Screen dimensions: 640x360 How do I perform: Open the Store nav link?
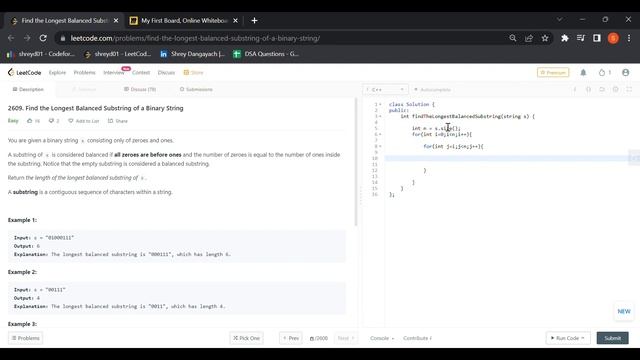point(193,73)
